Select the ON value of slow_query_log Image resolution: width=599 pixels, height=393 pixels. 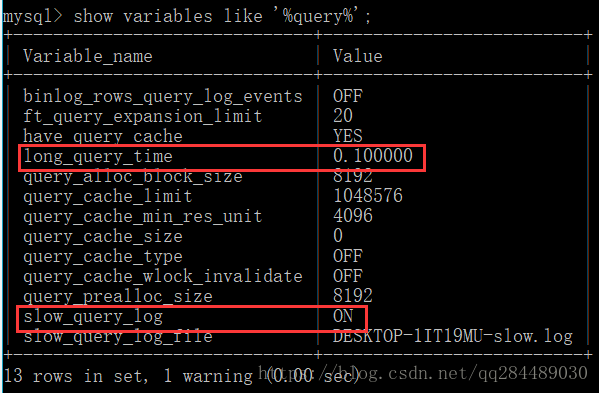coord(343,316)
